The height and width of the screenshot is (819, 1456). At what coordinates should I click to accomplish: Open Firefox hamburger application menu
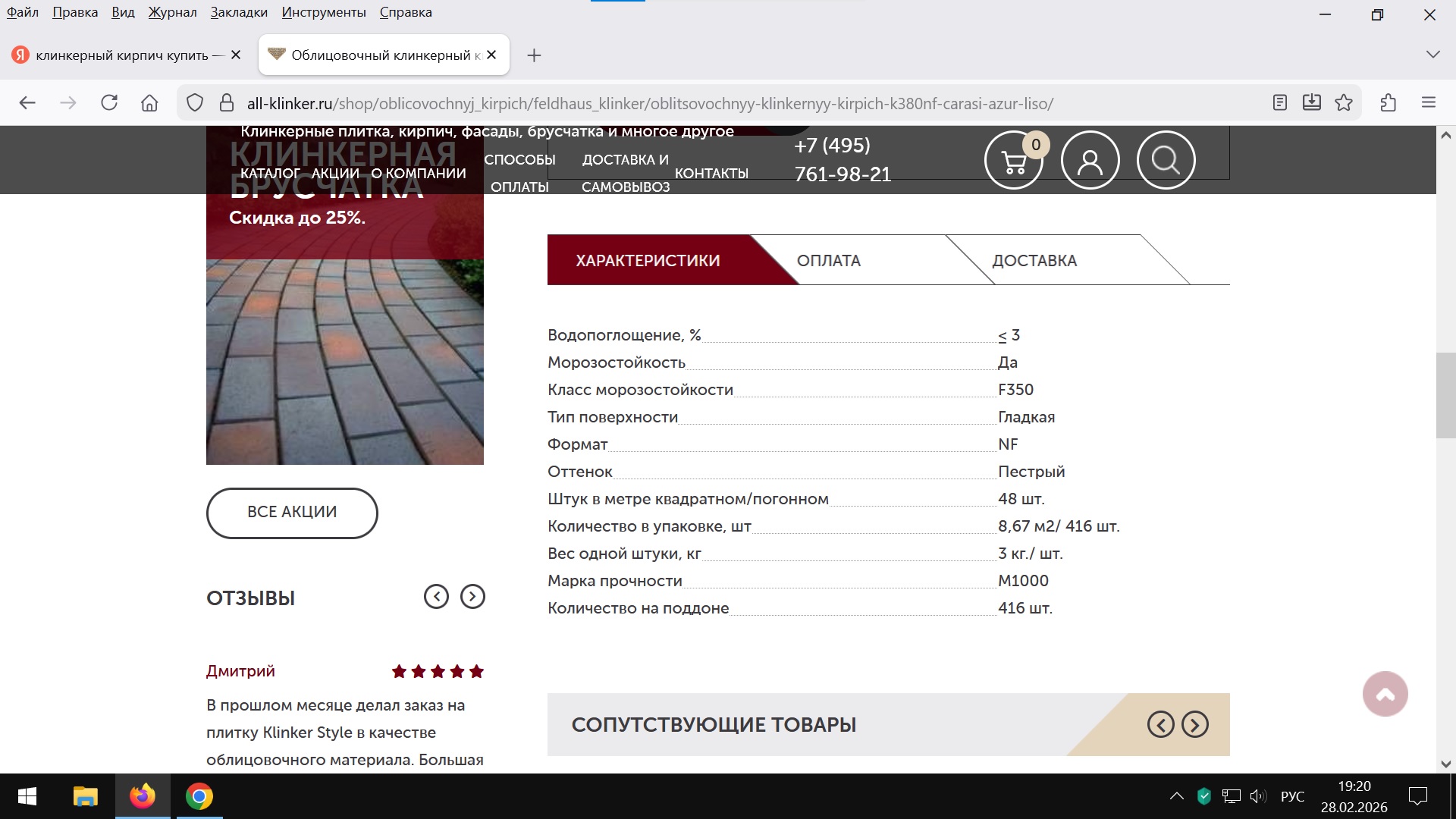(1429, 103)
